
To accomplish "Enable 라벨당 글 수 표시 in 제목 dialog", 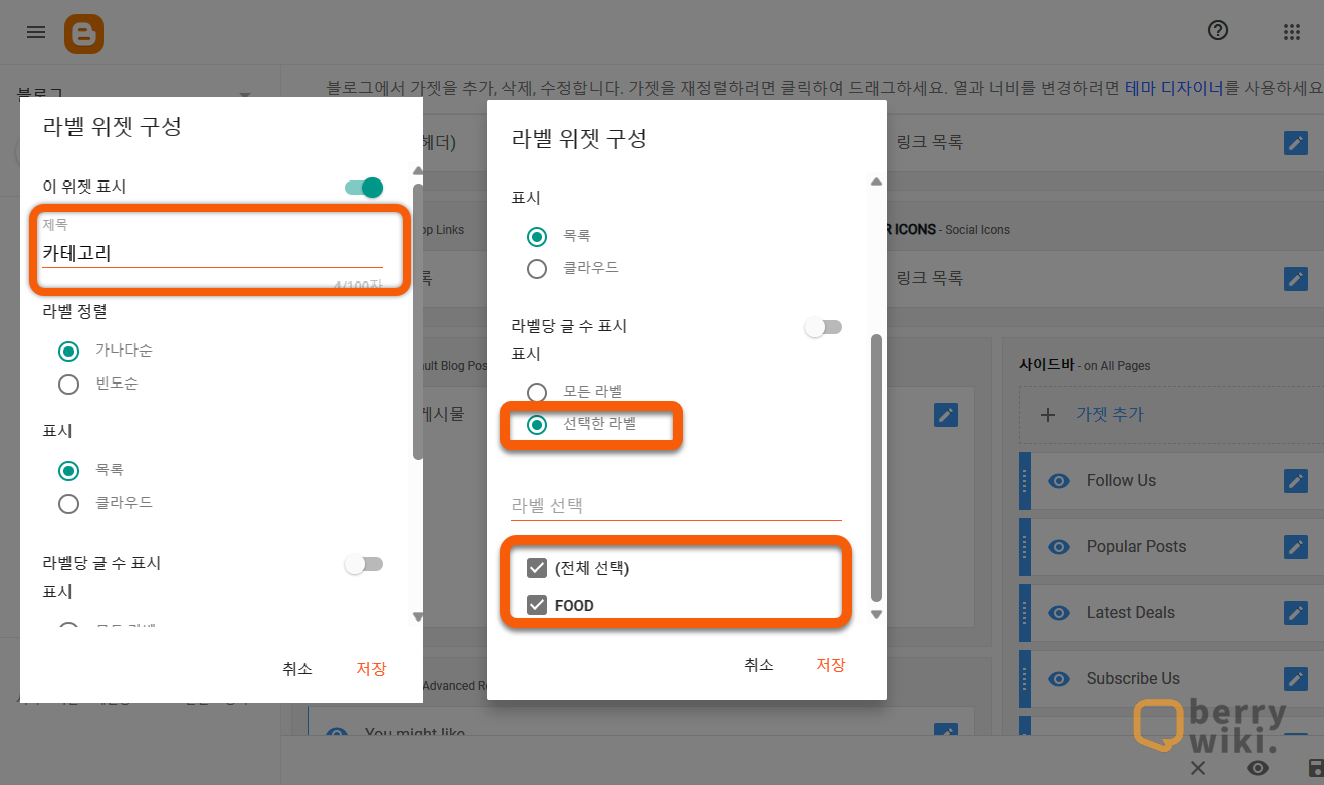I will pyautogui.click(x=364, y=564).
